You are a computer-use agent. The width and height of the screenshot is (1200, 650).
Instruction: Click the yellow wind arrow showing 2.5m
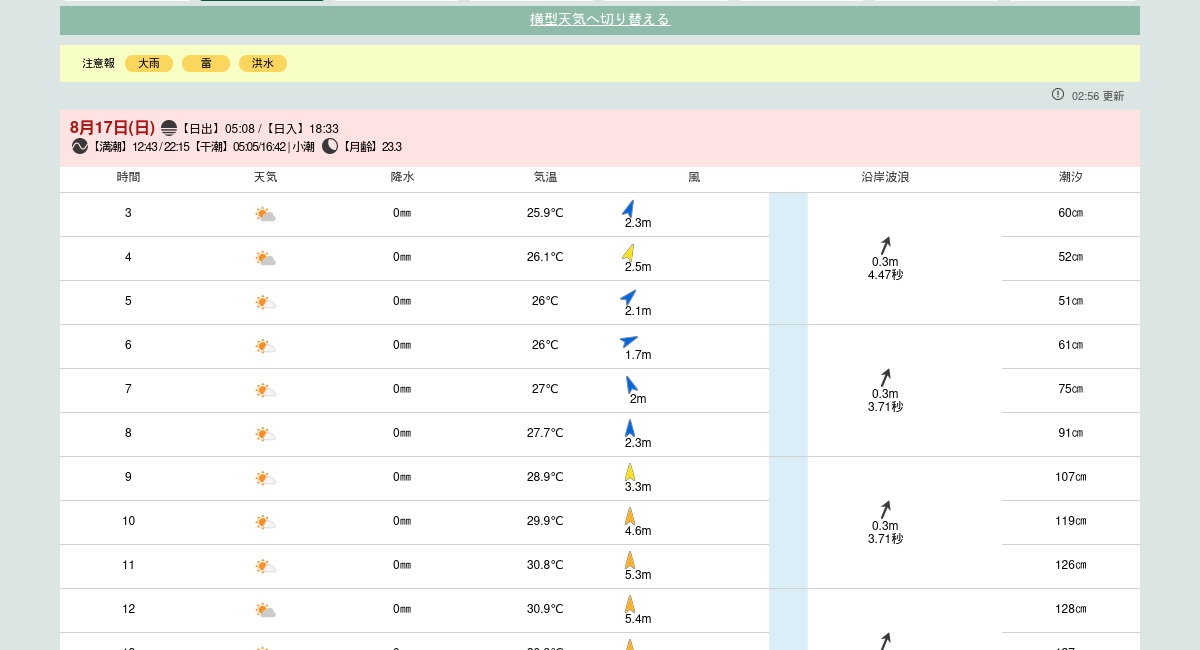[628, 252]
